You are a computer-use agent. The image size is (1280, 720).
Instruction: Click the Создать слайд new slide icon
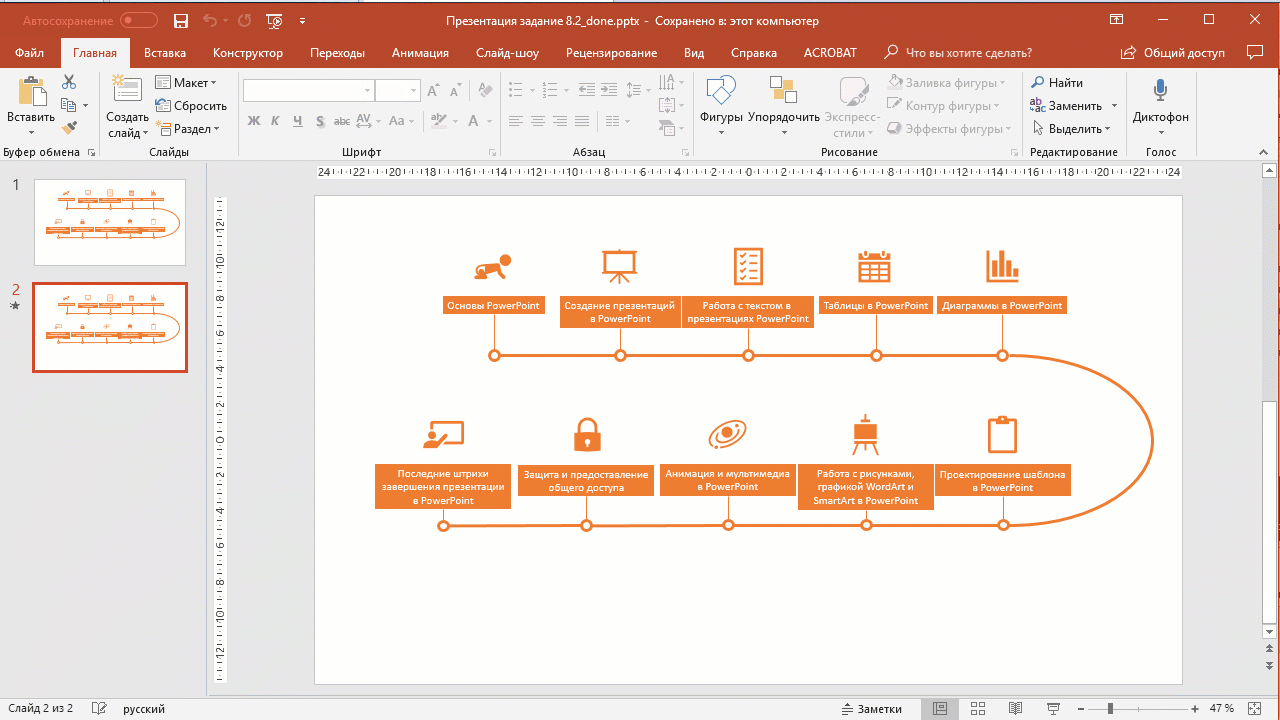pyautogui.click(x=127, y=88)
